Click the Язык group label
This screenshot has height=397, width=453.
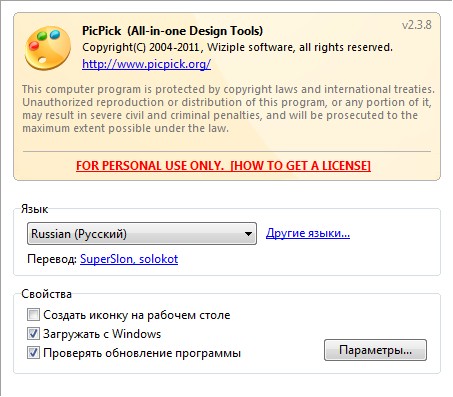point(34,209)
